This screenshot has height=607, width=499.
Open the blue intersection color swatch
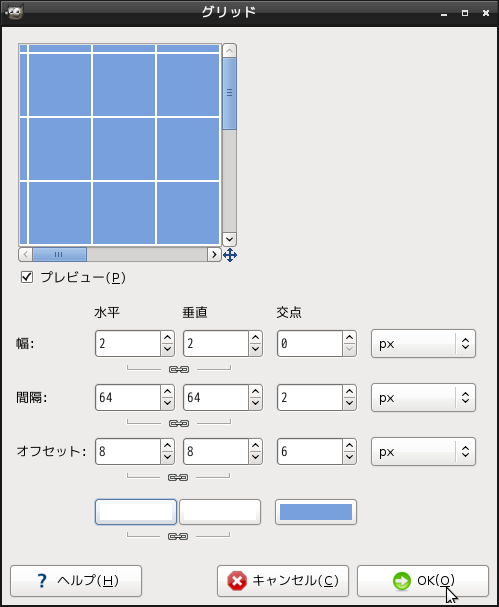316,512
